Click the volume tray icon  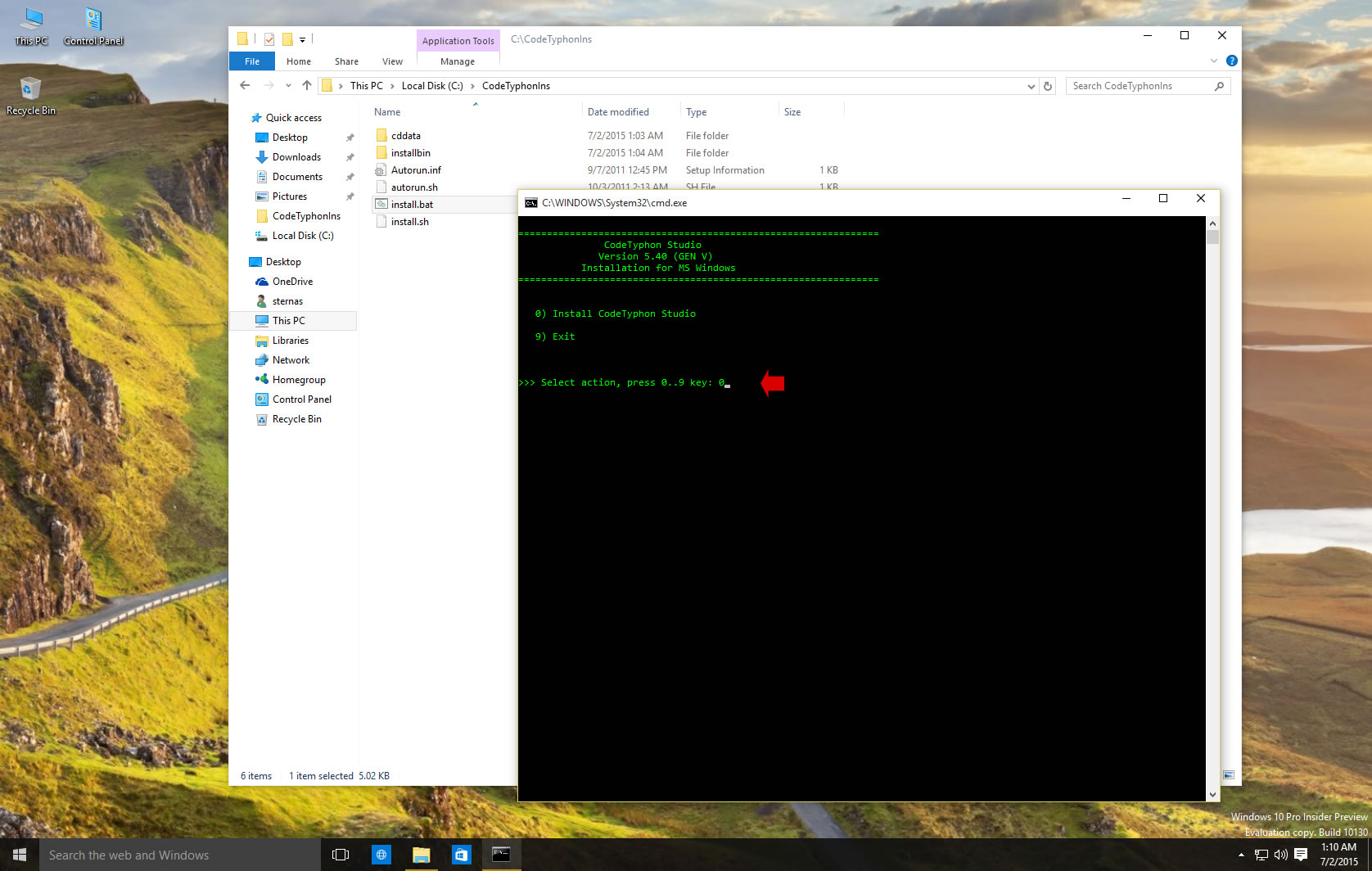1281,855
